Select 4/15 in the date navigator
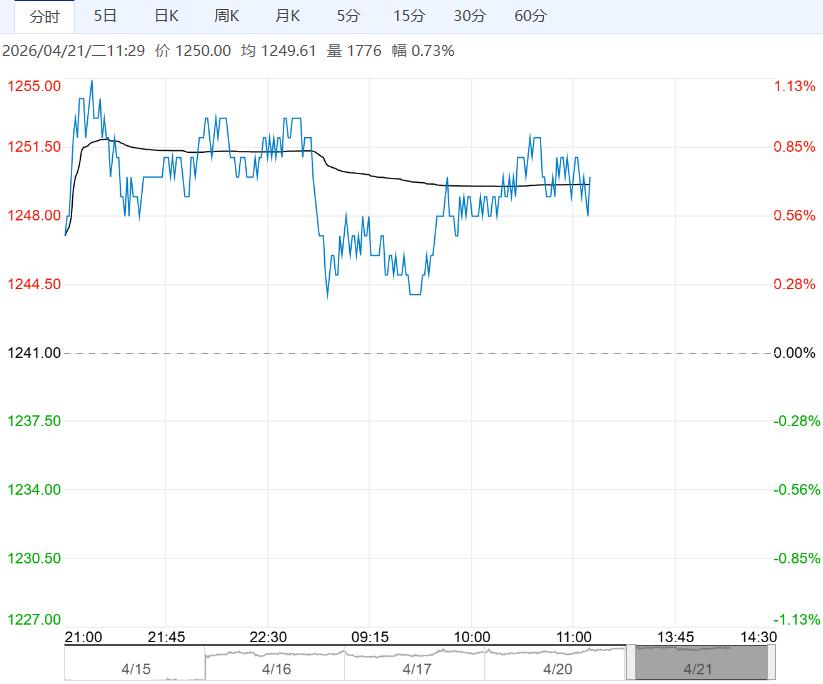Viewport: 823px width, 684px height. pyautogui.click(x=134, y=667)
